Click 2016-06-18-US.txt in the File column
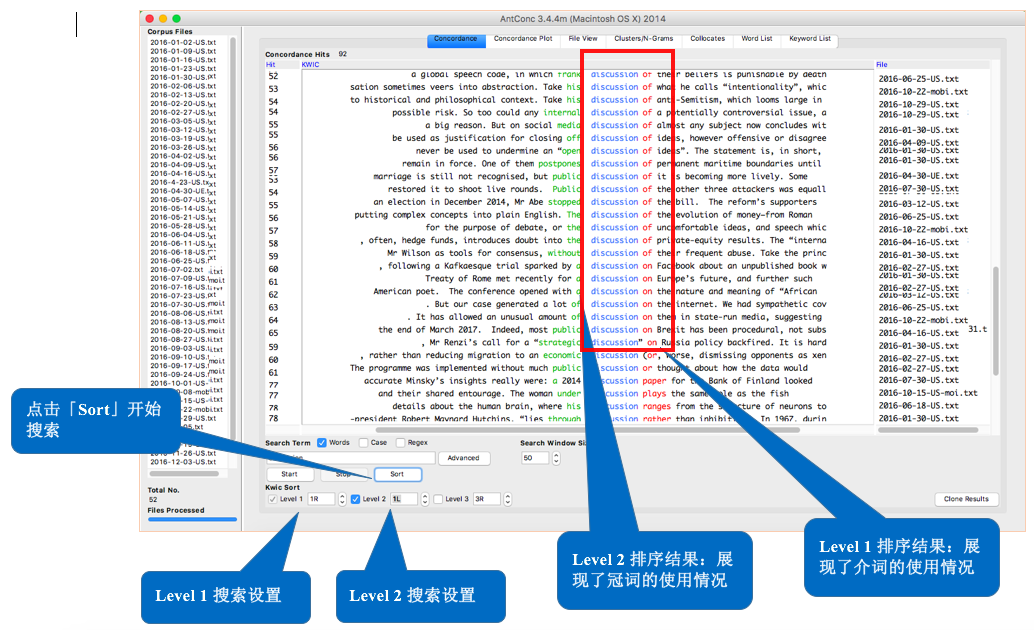Image resolution: width=1034 pixels, height=630 pixels. [x=919, y=406]
